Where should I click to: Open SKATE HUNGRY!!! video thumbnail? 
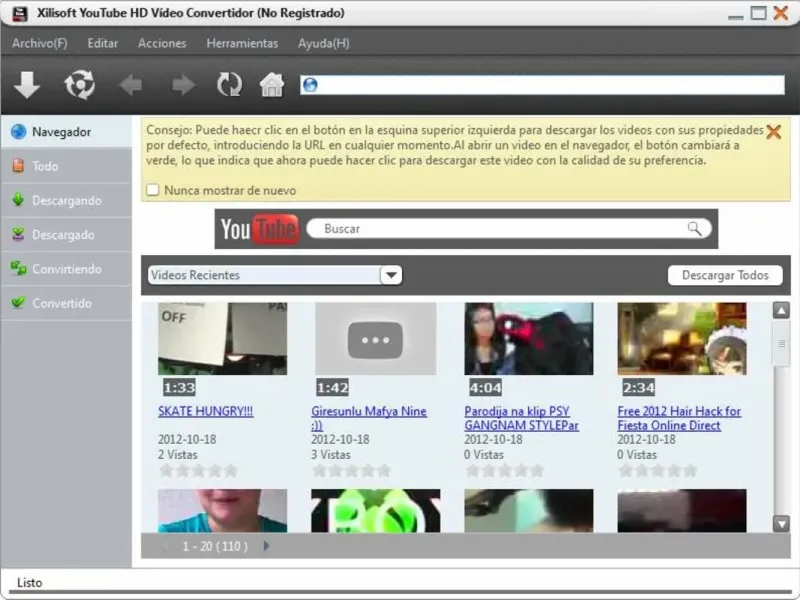222,339
